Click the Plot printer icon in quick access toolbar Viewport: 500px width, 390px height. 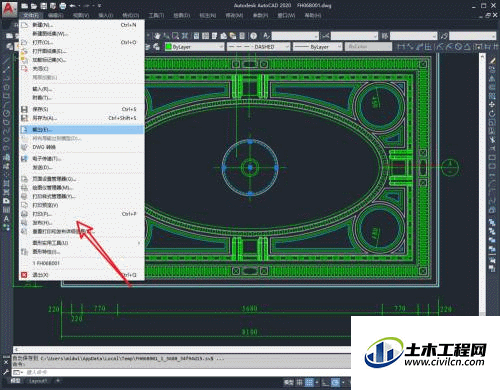(x=62, y=6)
